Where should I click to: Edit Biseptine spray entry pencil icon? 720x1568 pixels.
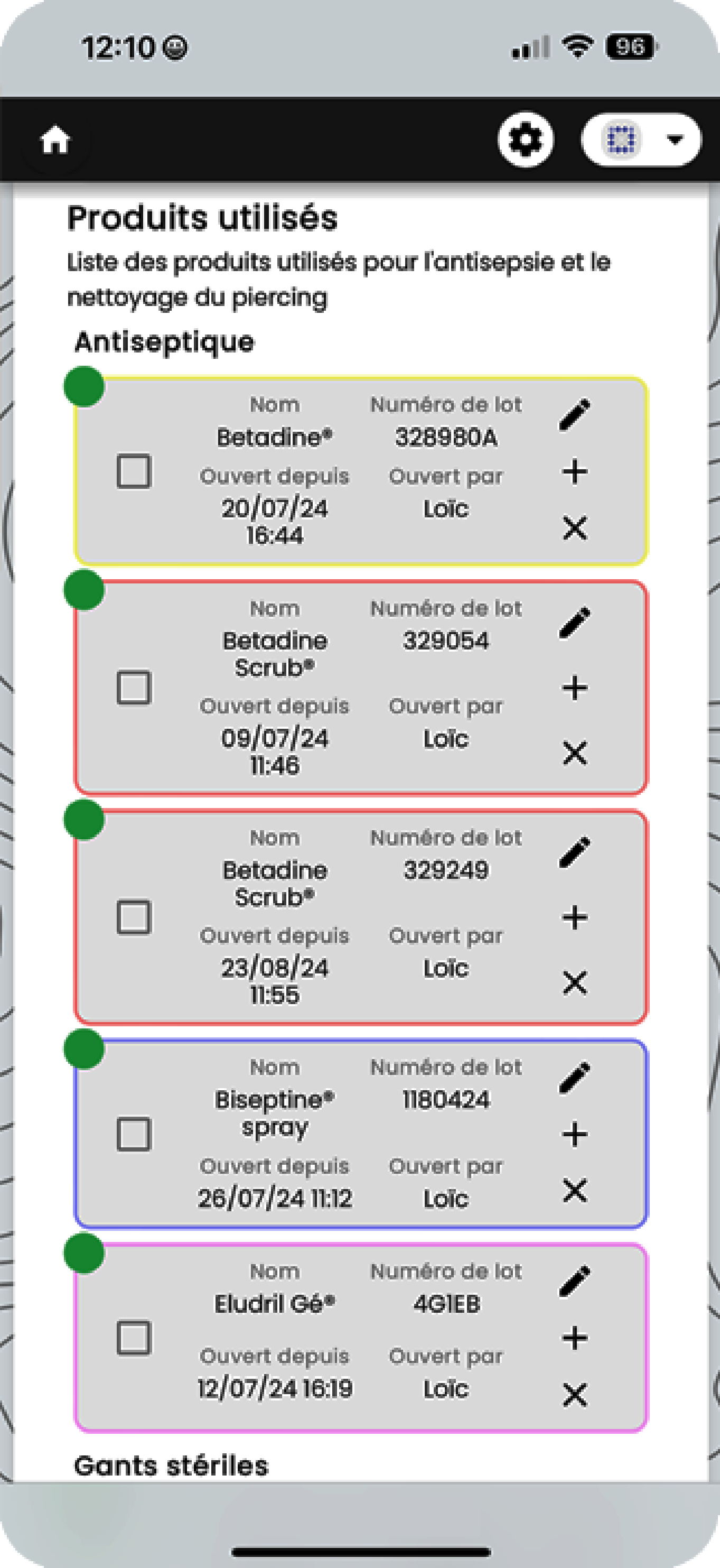[575, 1078]
